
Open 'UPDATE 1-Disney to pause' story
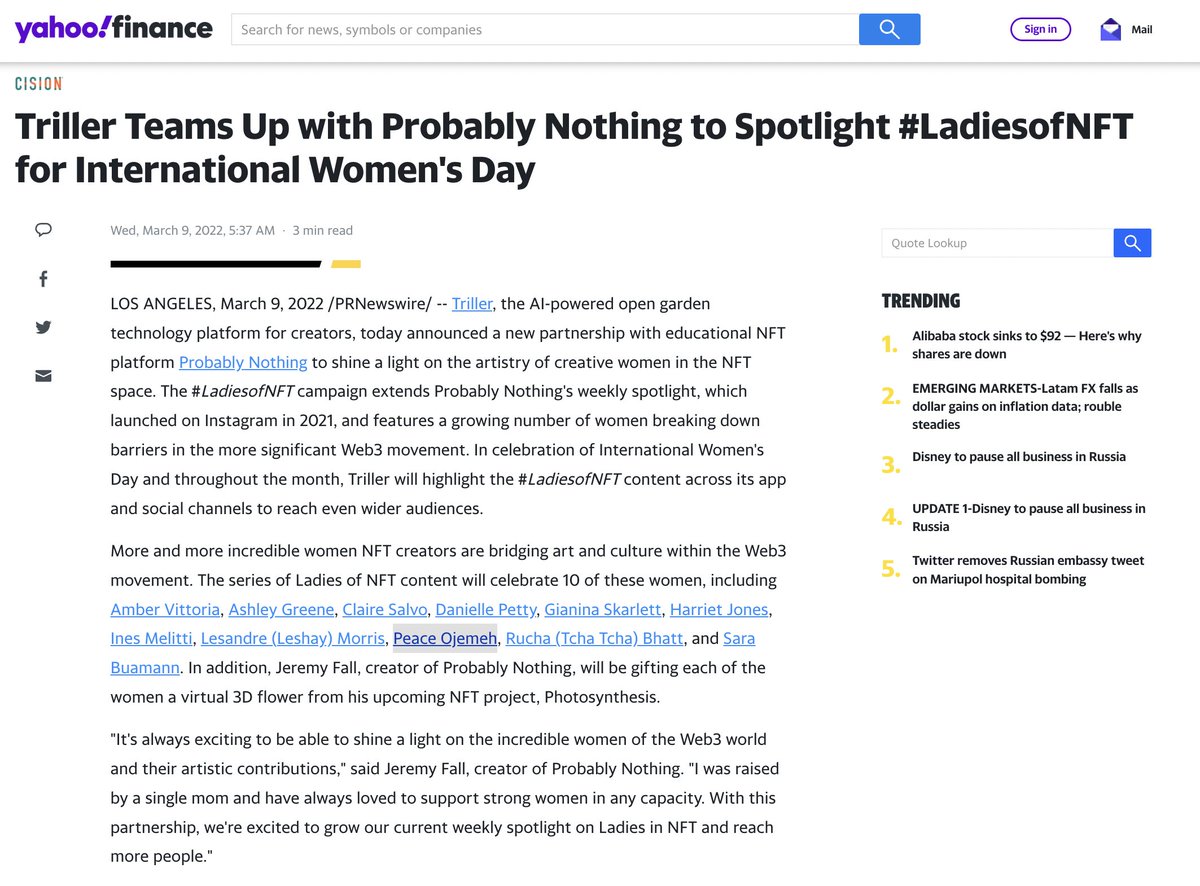(x=1029, y=517)
